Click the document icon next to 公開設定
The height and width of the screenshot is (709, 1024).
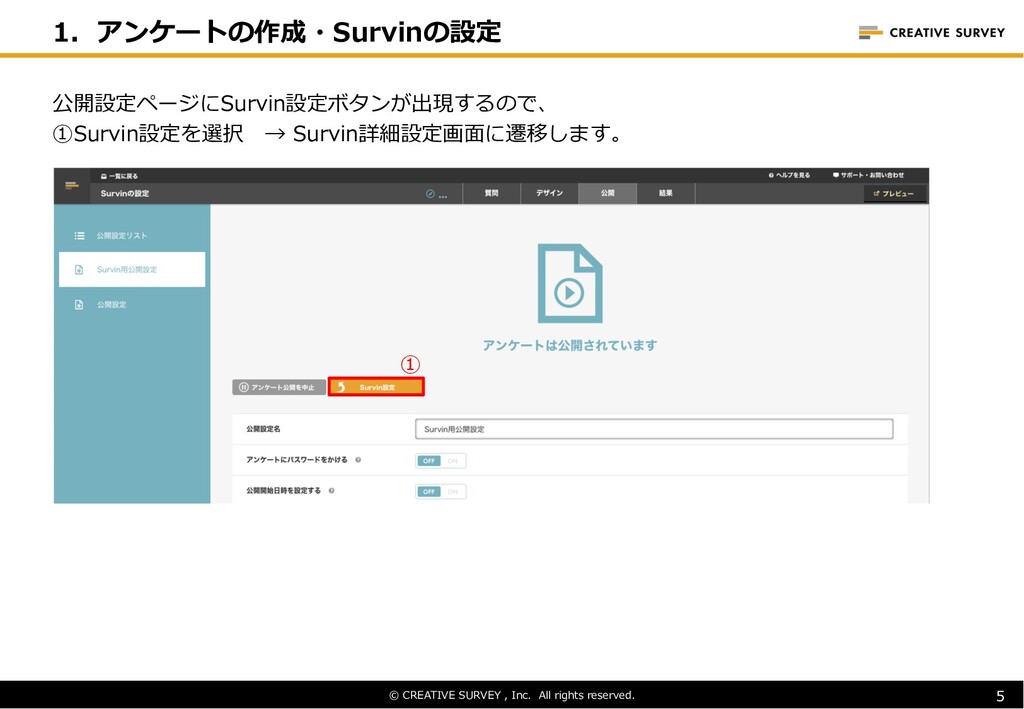point(79,305)
